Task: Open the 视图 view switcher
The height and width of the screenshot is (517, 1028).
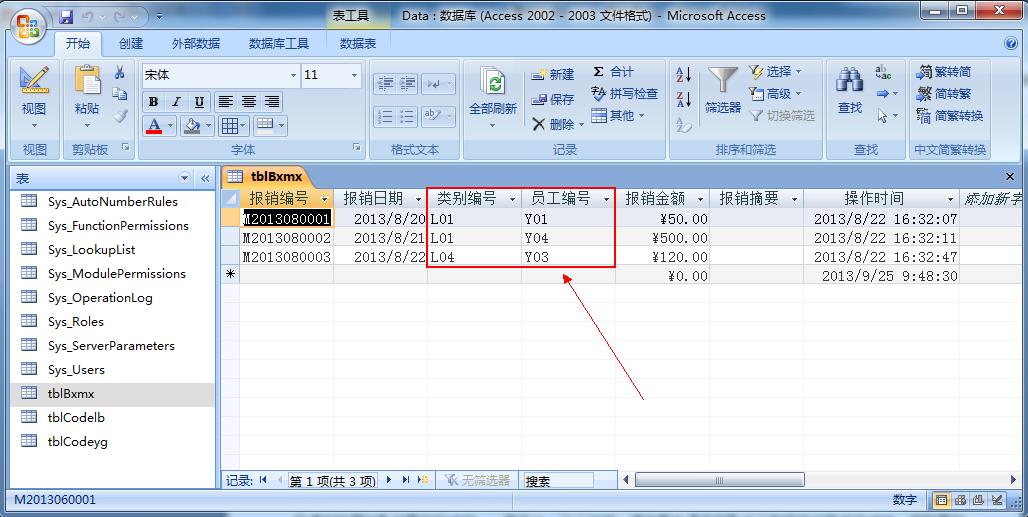Action: [x=34, y=98]
